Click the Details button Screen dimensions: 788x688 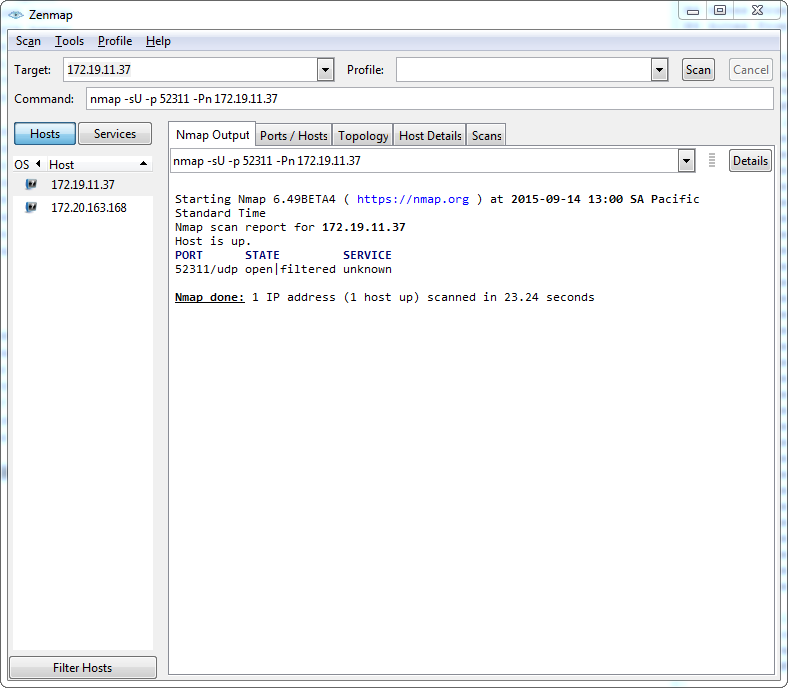pos(750,161)
